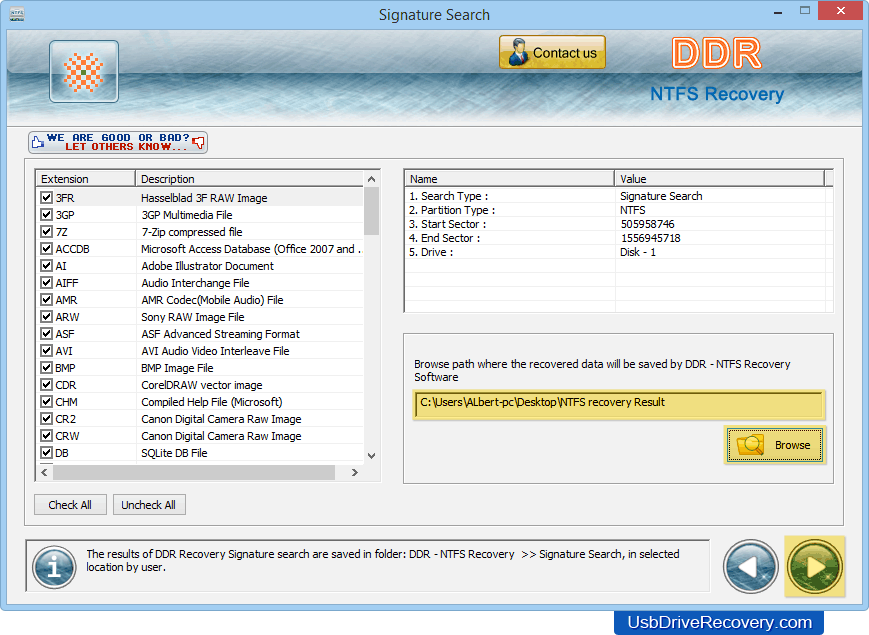Viewport: 869px width, 635px height.
Task: Select '7-Zip compressed file' row text
Action: [192, 232]
